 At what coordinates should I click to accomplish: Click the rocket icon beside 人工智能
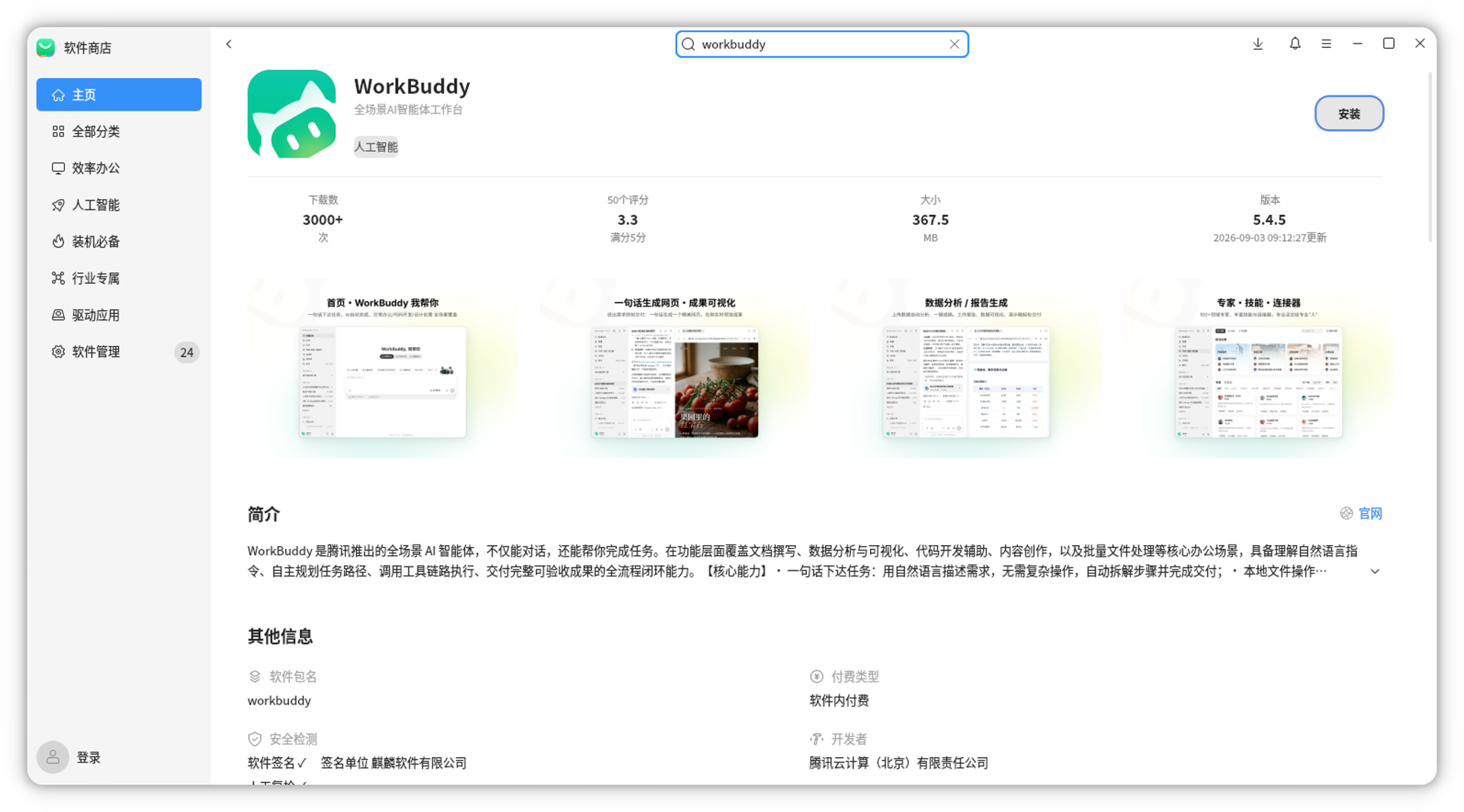tap(58, 204)
